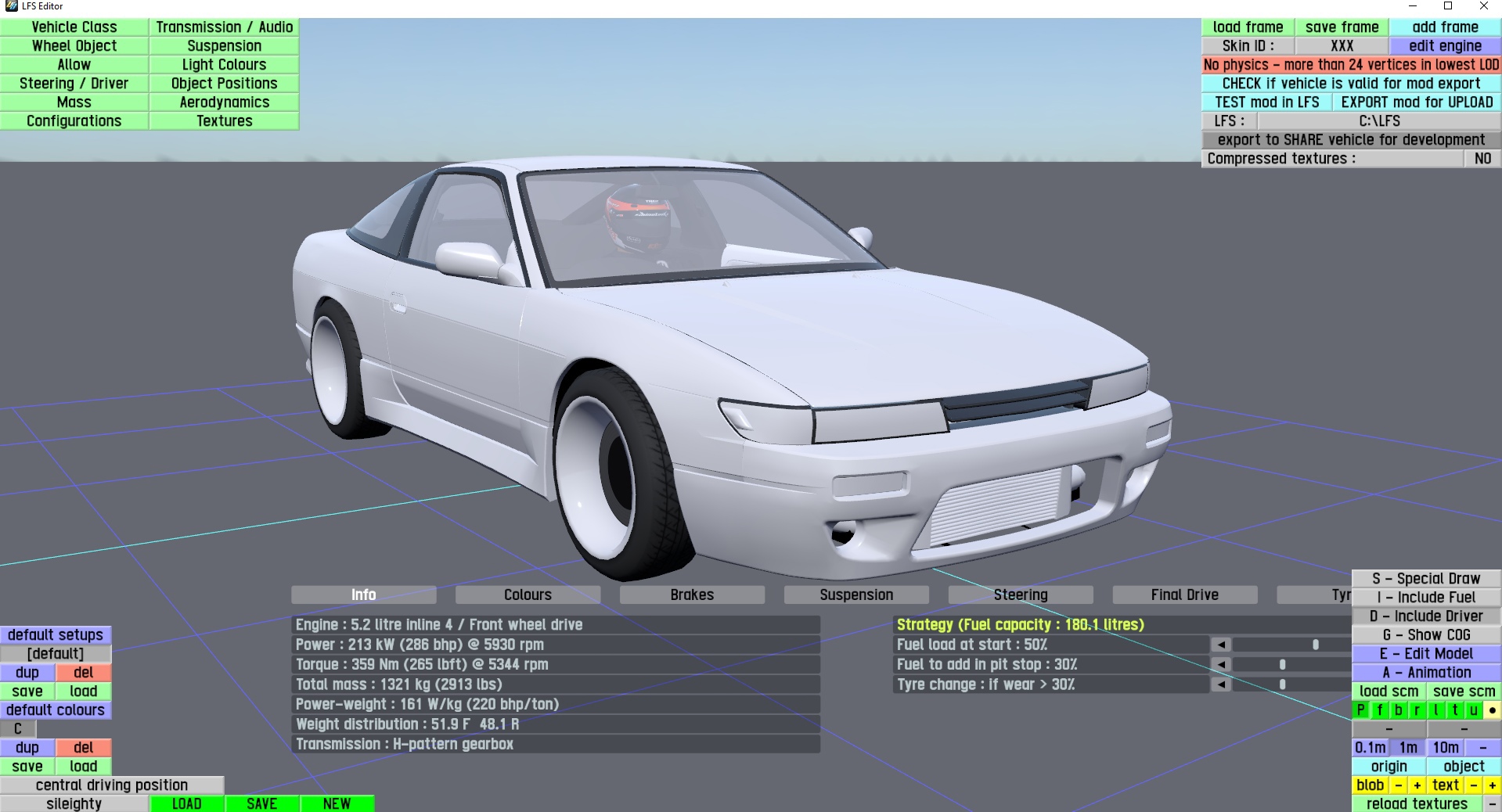Open E – Edit Model mode
Screen dimensions: 1502x812
click(1426, 654)
